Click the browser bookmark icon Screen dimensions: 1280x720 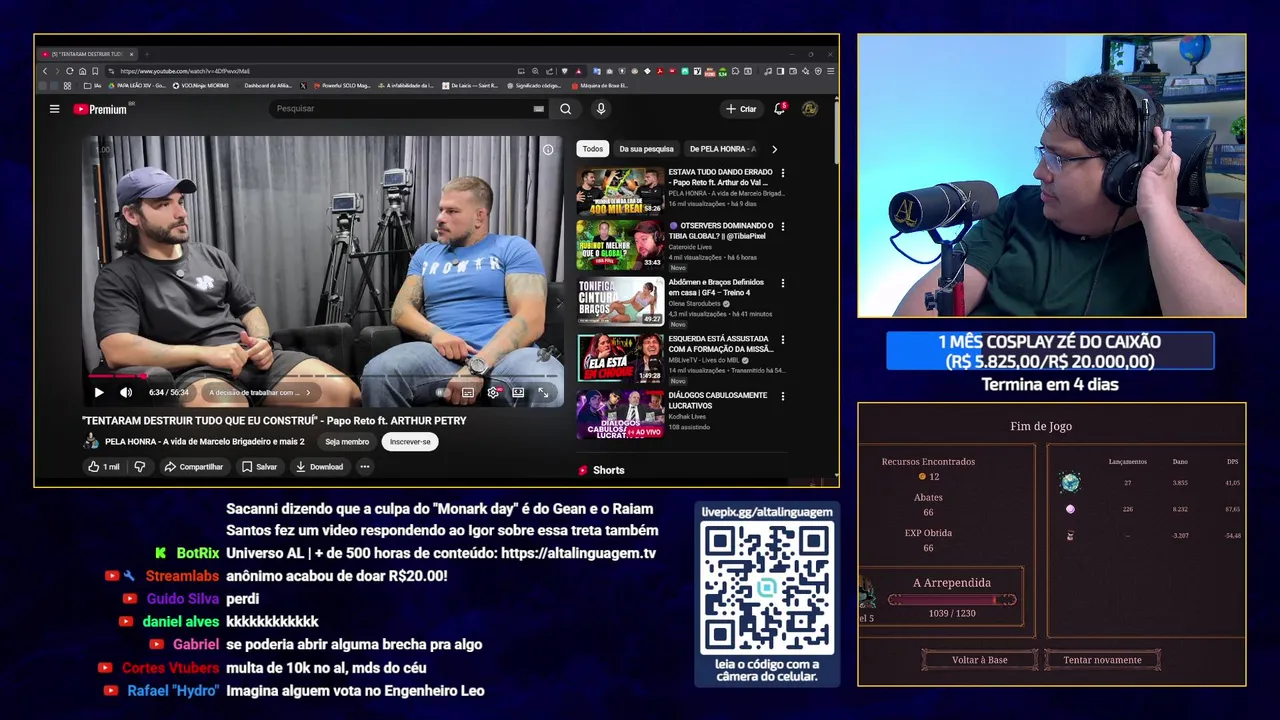[95, 71]
